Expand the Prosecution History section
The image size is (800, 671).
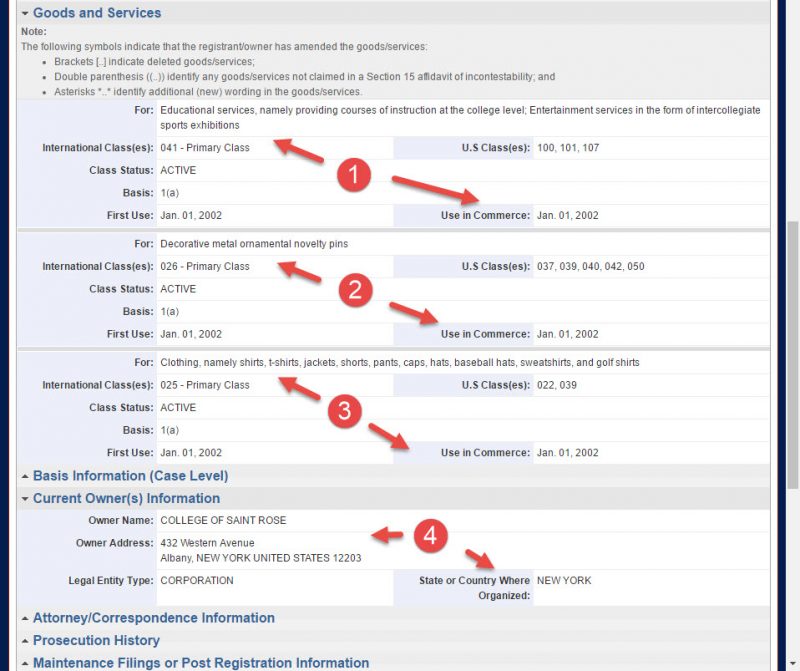94,640
